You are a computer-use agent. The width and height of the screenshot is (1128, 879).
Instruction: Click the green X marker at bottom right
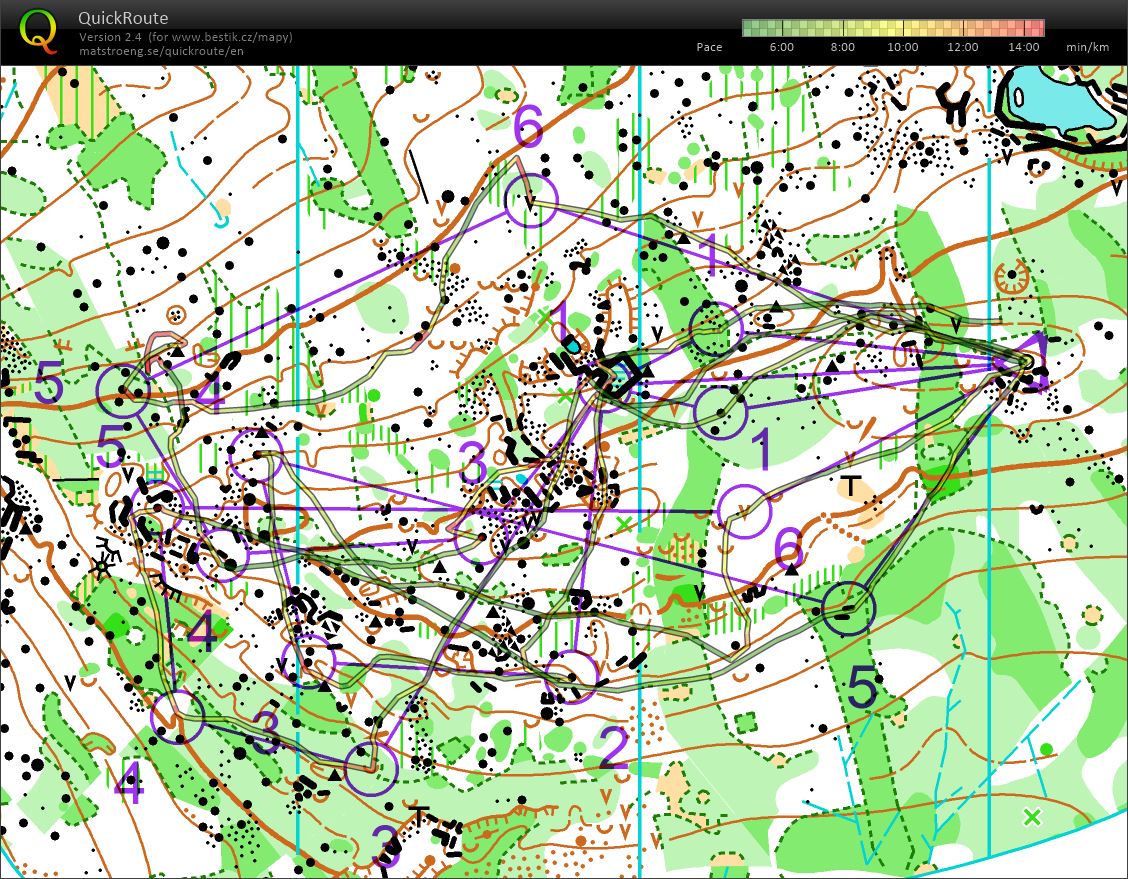pos(1032,817)
